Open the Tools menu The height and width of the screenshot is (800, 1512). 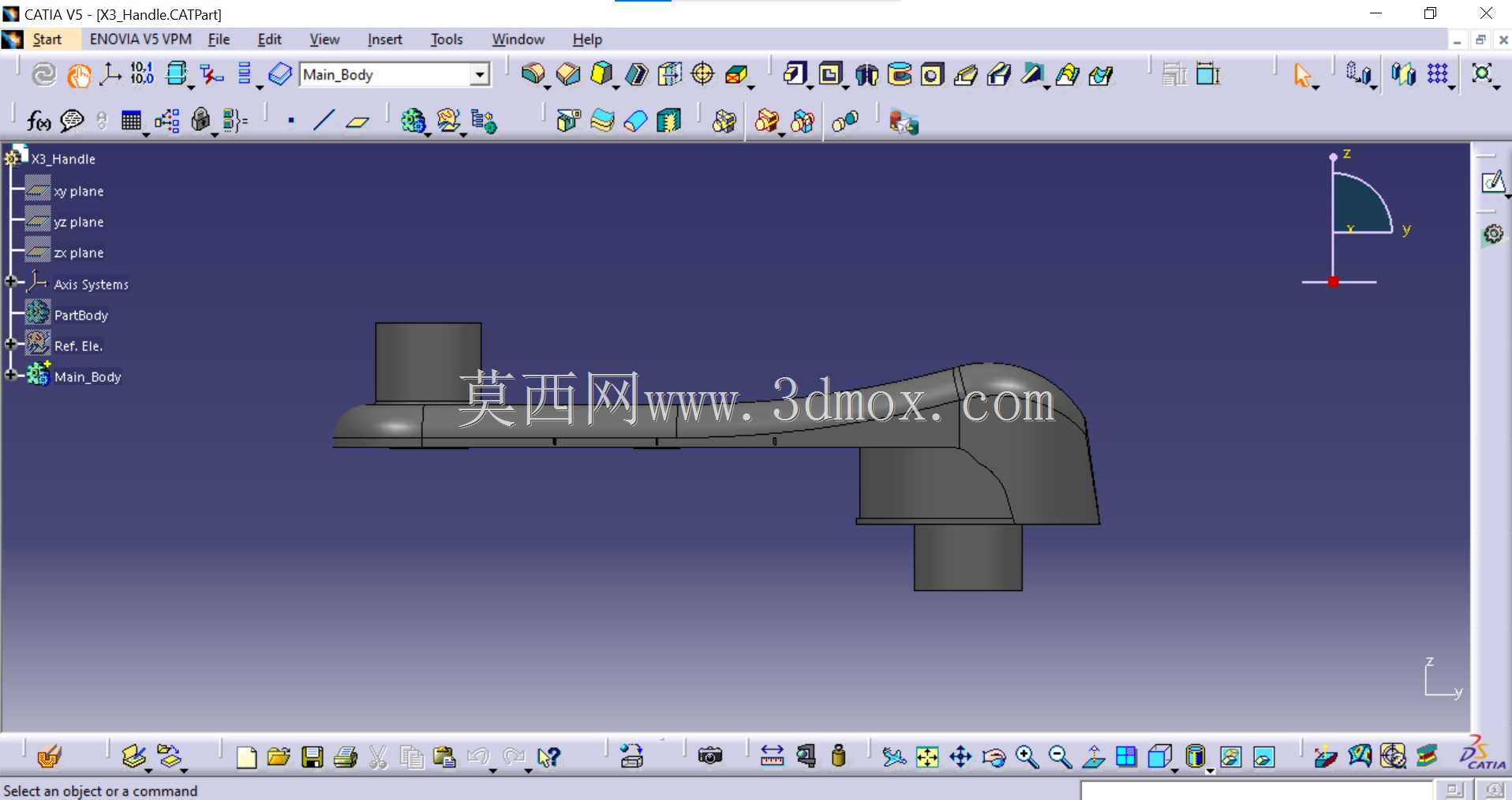click(447, 39)
